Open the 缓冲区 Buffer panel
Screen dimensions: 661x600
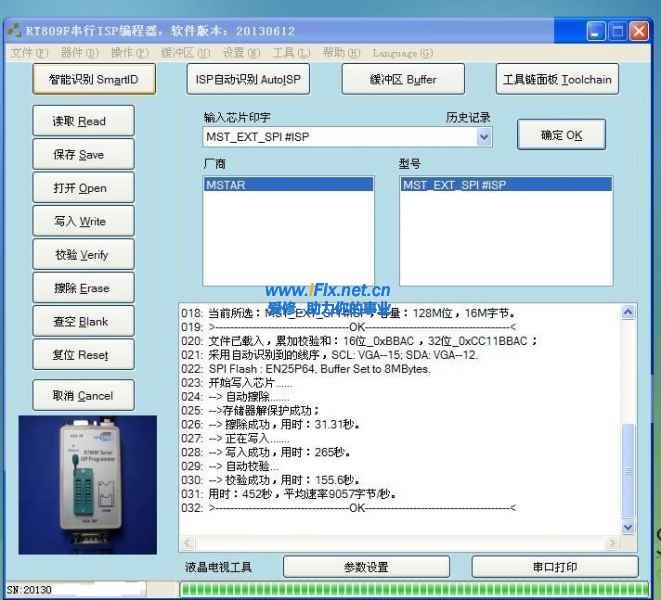tap(403, 79)
